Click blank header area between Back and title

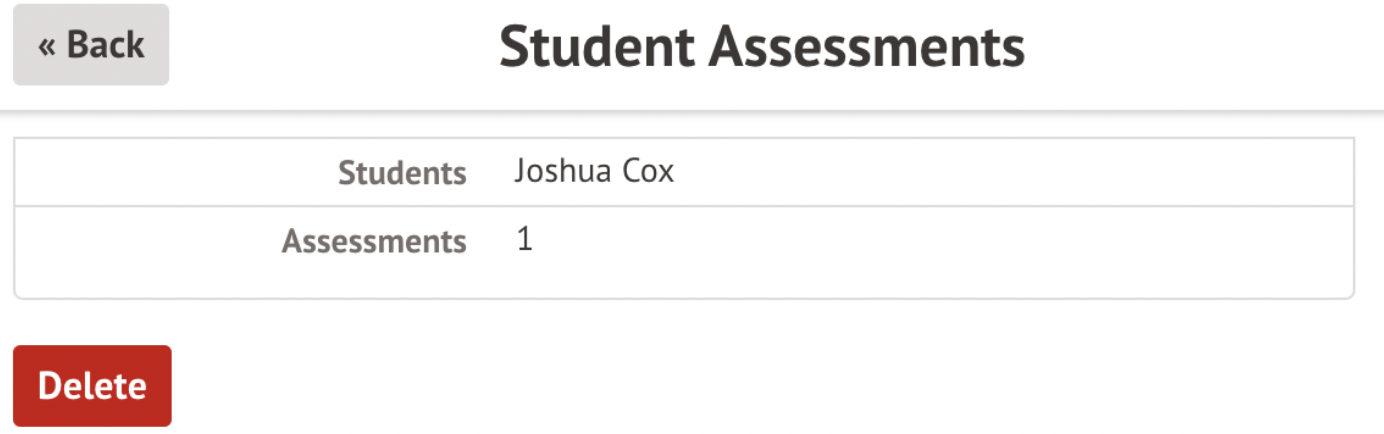pyautogui.click(x=330, y=47)
